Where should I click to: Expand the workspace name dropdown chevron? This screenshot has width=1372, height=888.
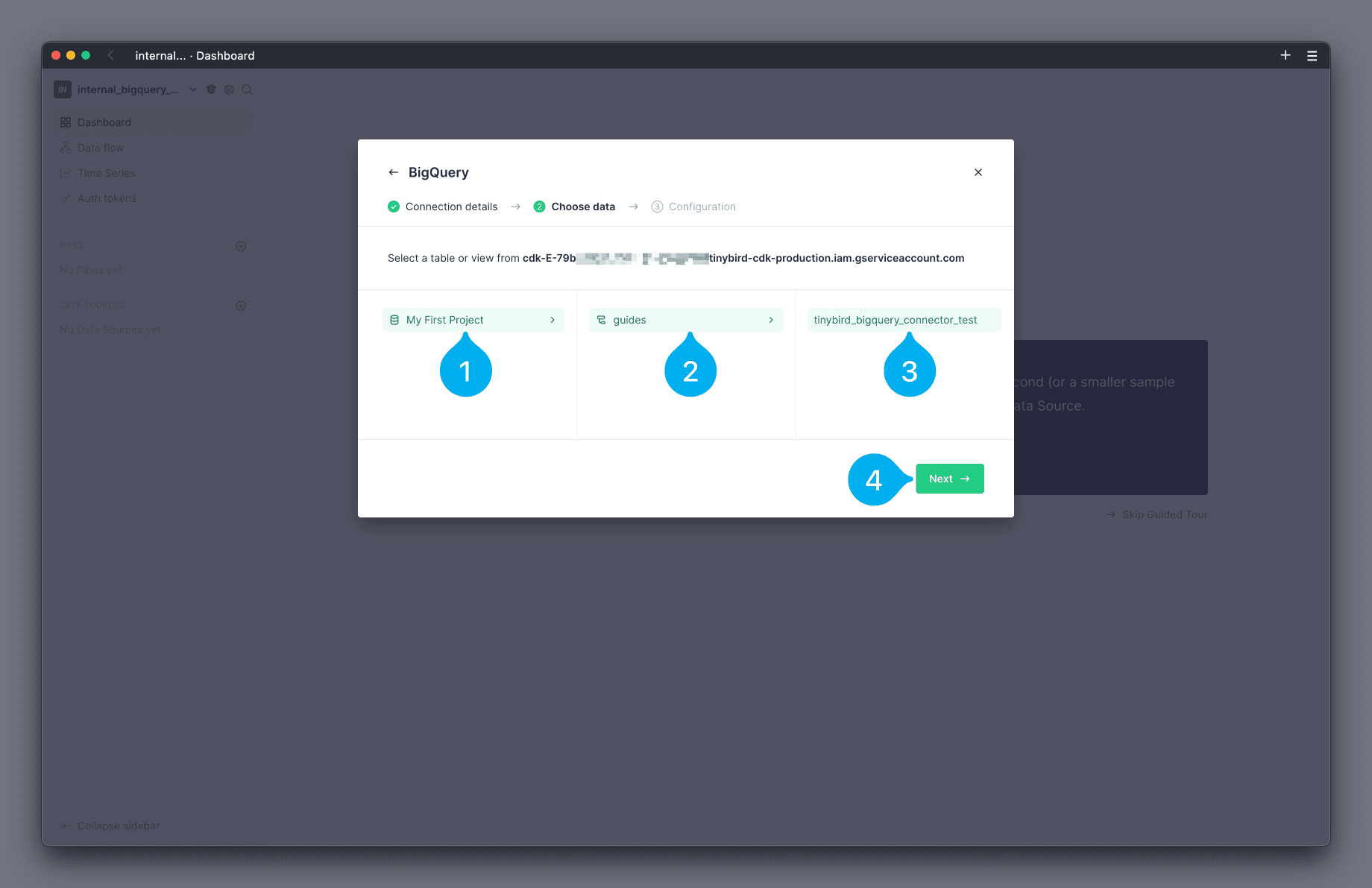193,89
